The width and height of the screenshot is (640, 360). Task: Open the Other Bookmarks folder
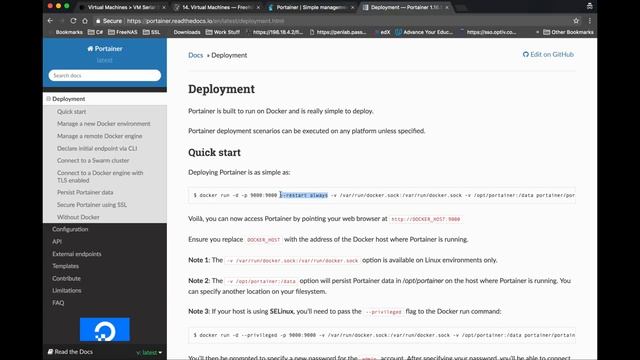click(x=568, y=32)
